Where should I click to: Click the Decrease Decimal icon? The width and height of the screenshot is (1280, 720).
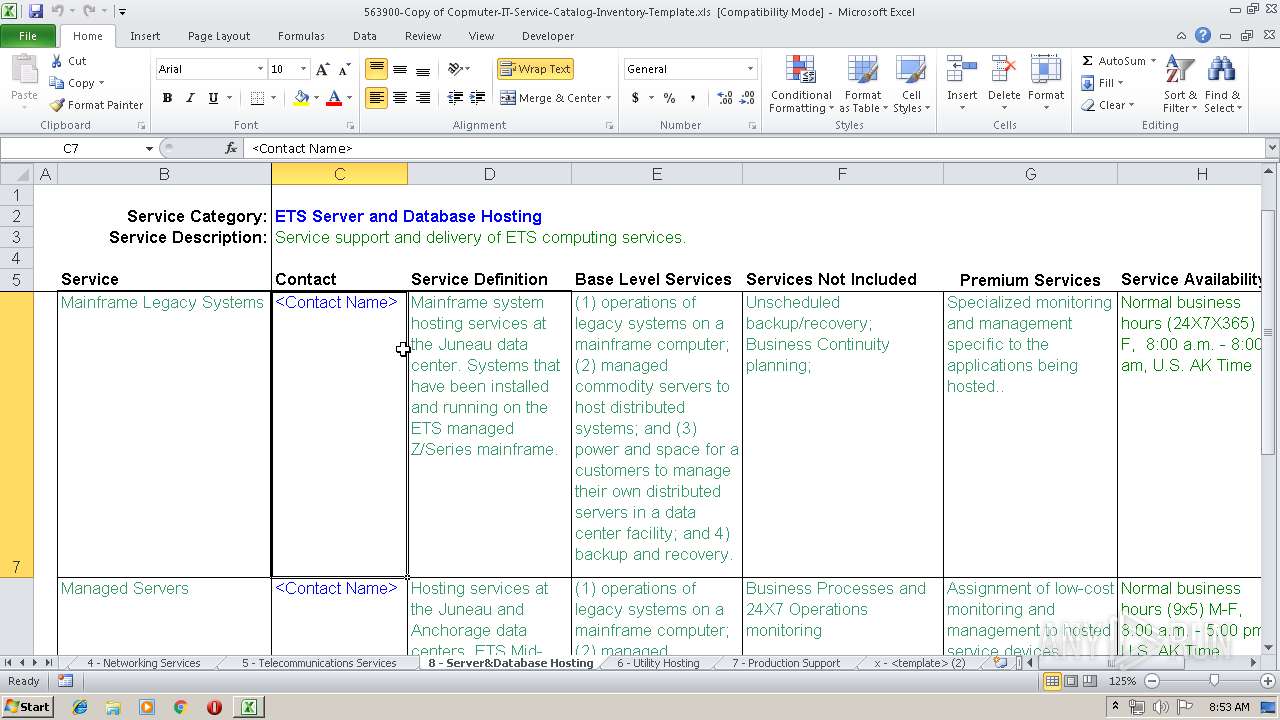[748, 98]
